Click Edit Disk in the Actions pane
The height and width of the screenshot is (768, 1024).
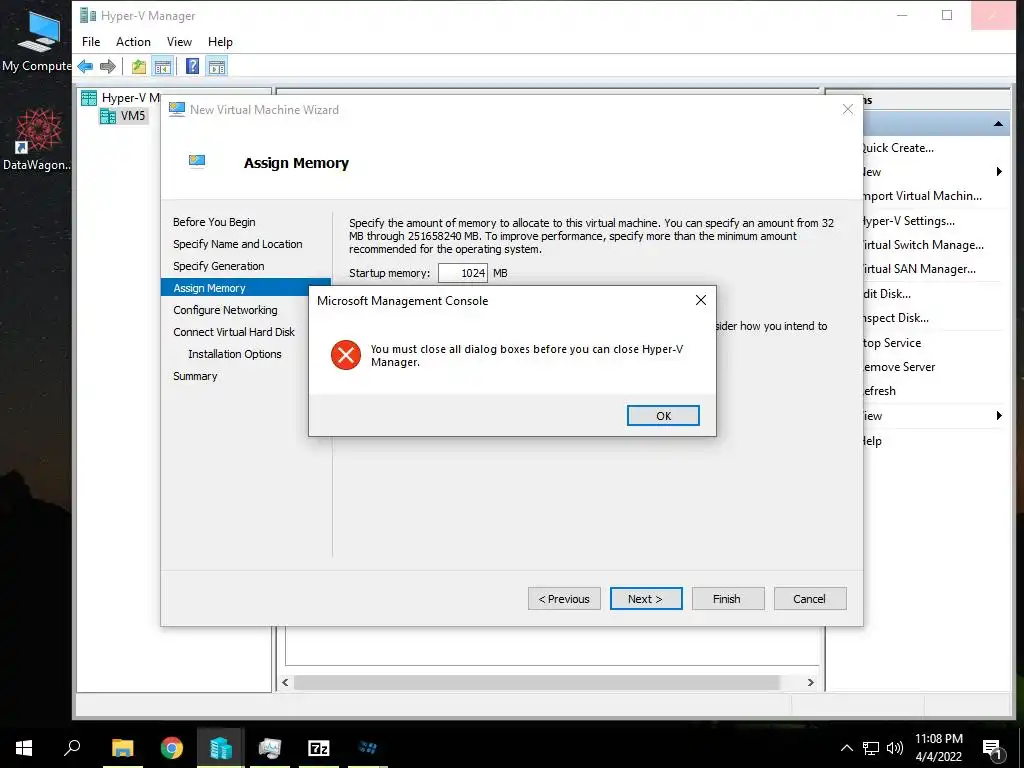coord(887,294)
